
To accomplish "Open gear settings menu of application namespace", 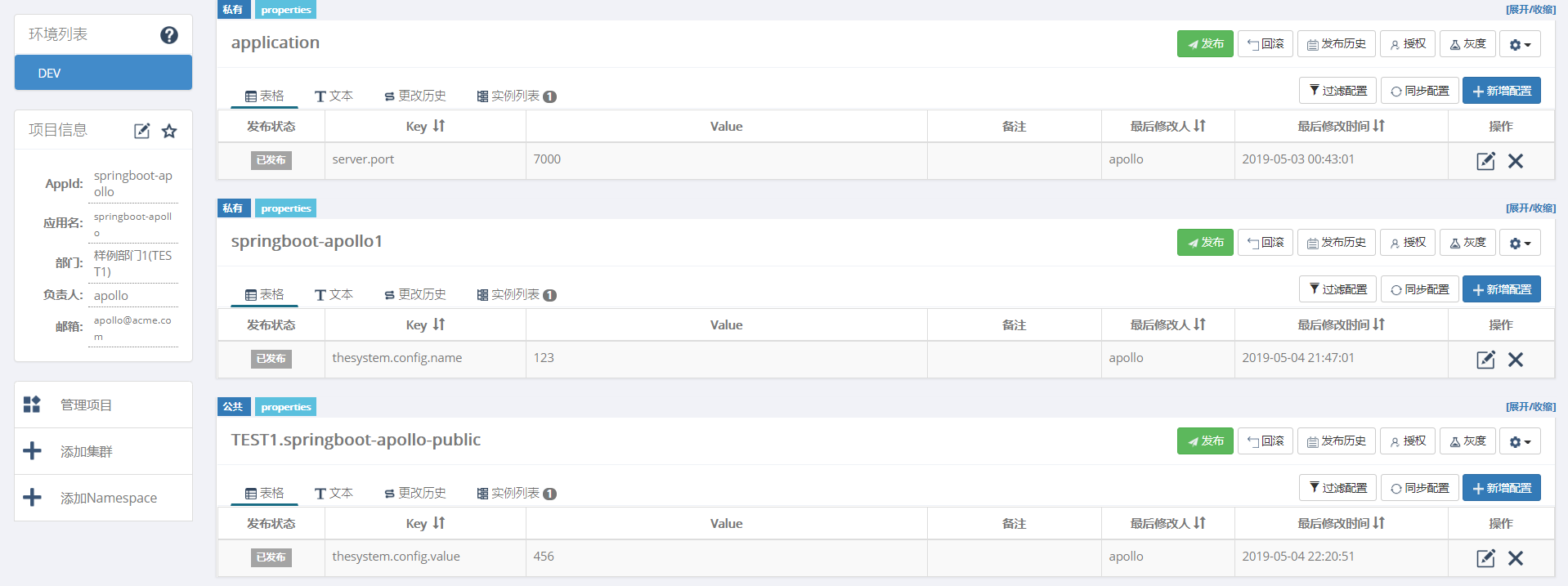I will pos(1519,43).
